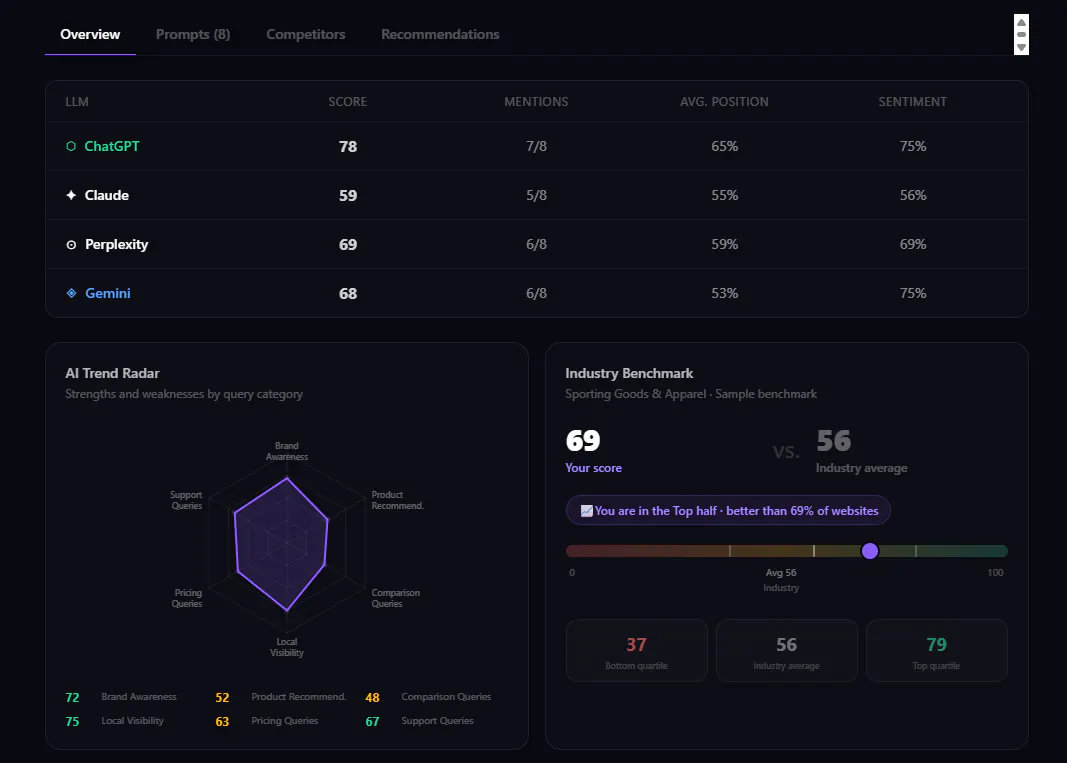Screen dimensions: 1067x763
Task: Click ChatGPT's 65% average position
Action: point(725,146)
